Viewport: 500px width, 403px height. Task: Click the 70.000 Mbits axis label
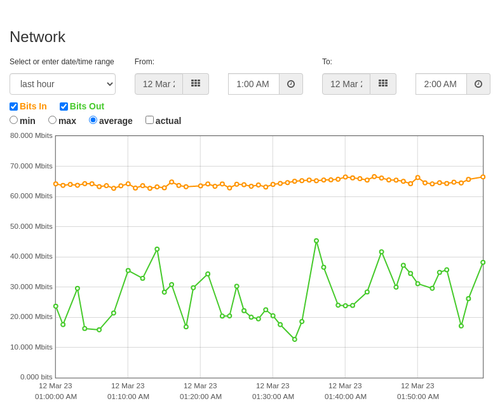(31, 166)
